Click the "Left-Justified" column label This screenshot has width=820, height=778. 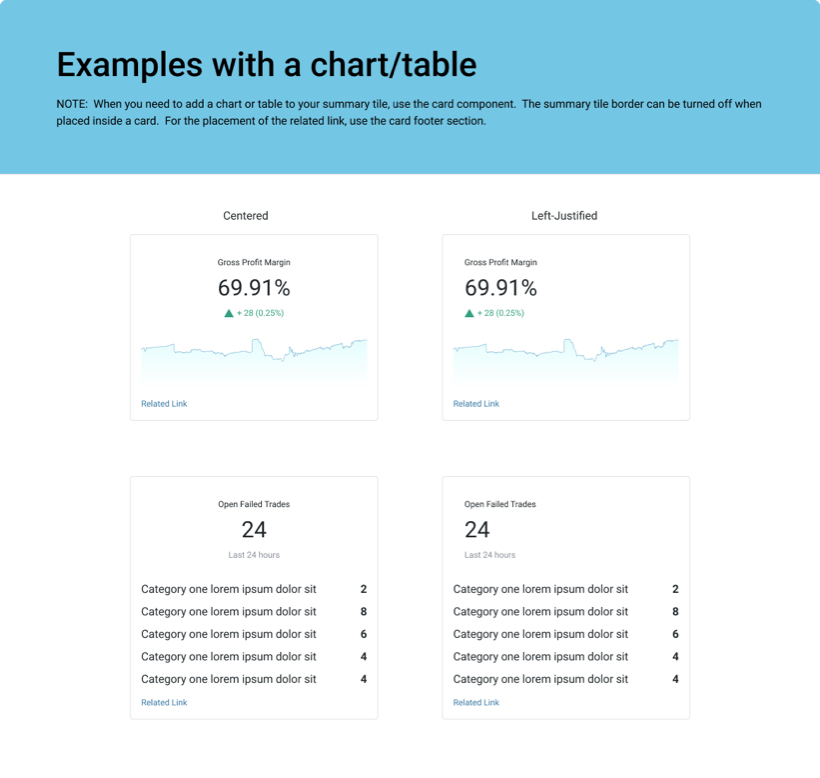[x=564, y=216]
